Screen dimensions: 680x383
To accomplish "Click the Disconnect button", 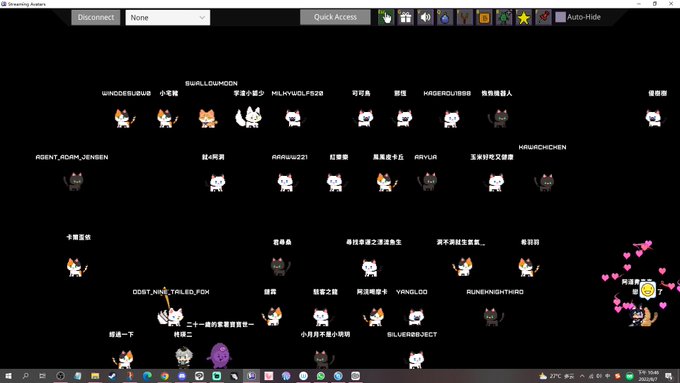I will coord(95,17).
